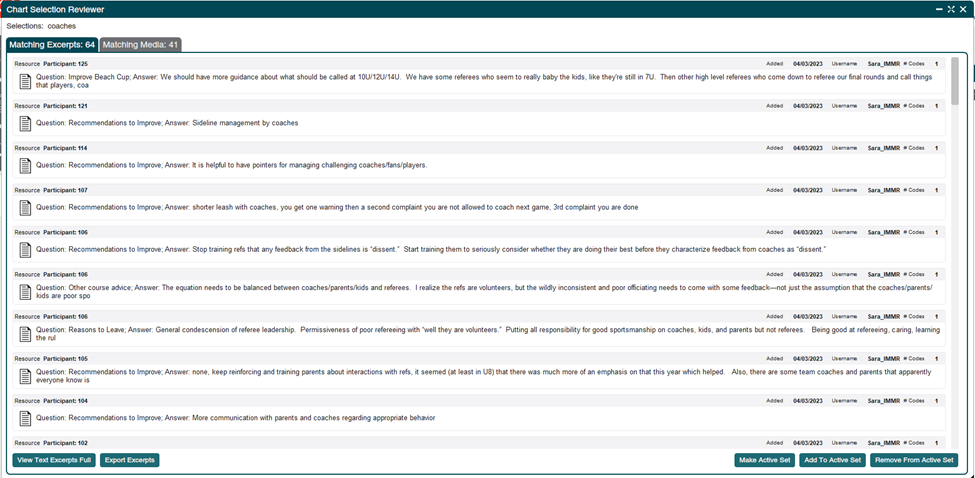Click the Make Active Set button
The height and width of the screenshot is (478, 975).
coord(764,460)
